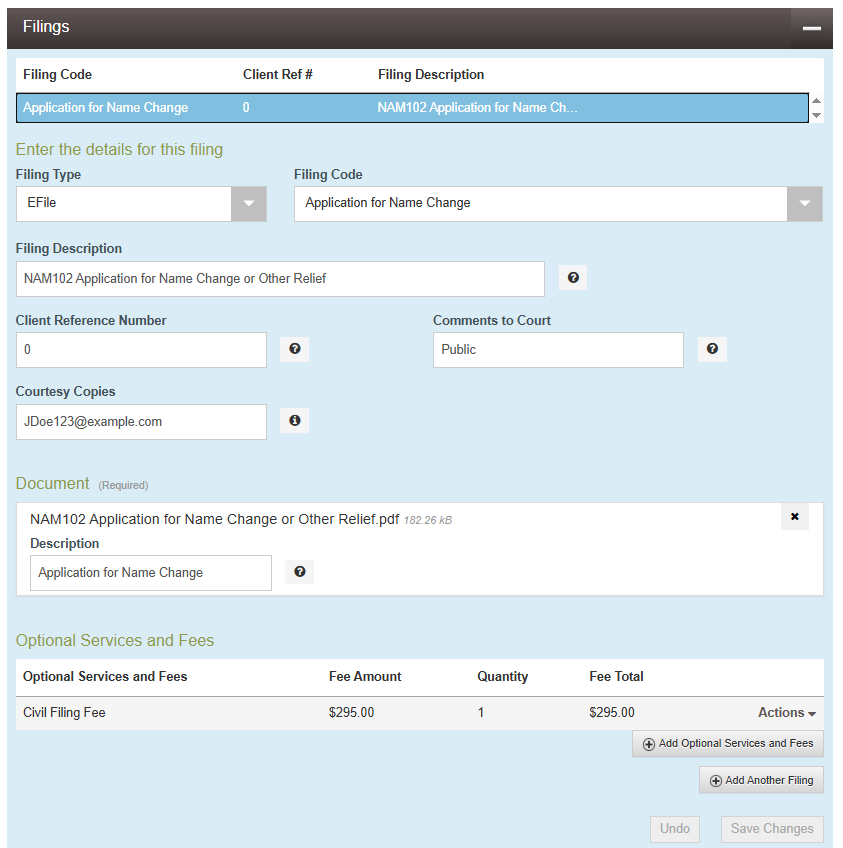Select the Application for Name Change filing row
843x848 pixels.
point(411,108)
